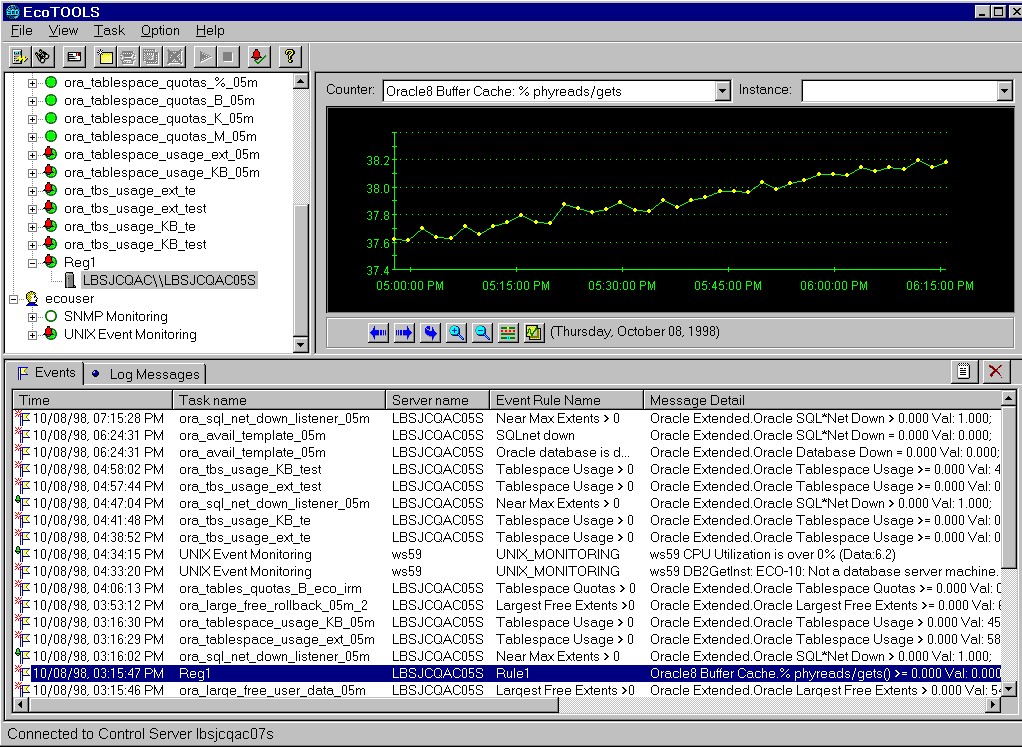The height and width of the screenshot is (747, 1022).
Task: Open the Help menu
Action: [210, 31]
